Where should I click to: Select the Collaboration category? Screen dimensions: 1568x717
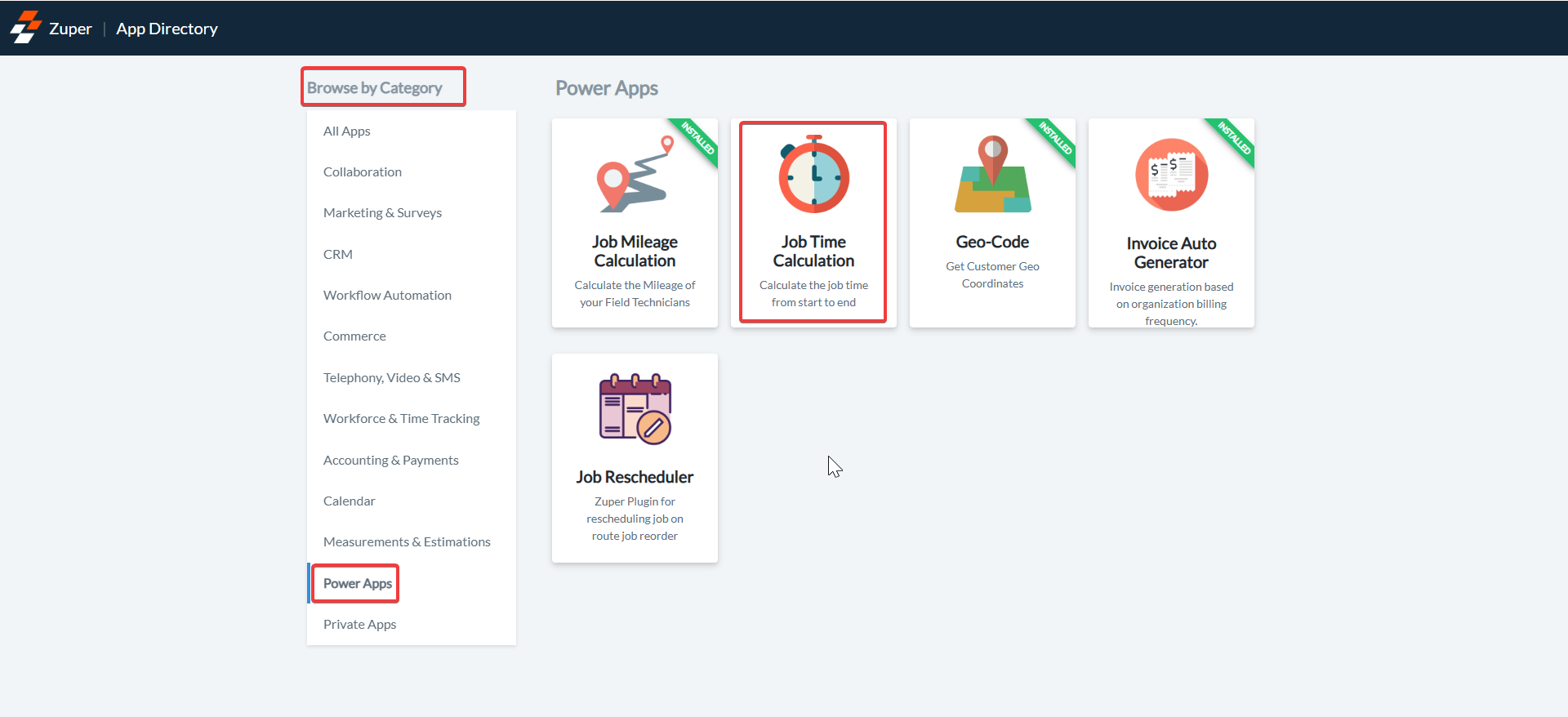point(412,171)
